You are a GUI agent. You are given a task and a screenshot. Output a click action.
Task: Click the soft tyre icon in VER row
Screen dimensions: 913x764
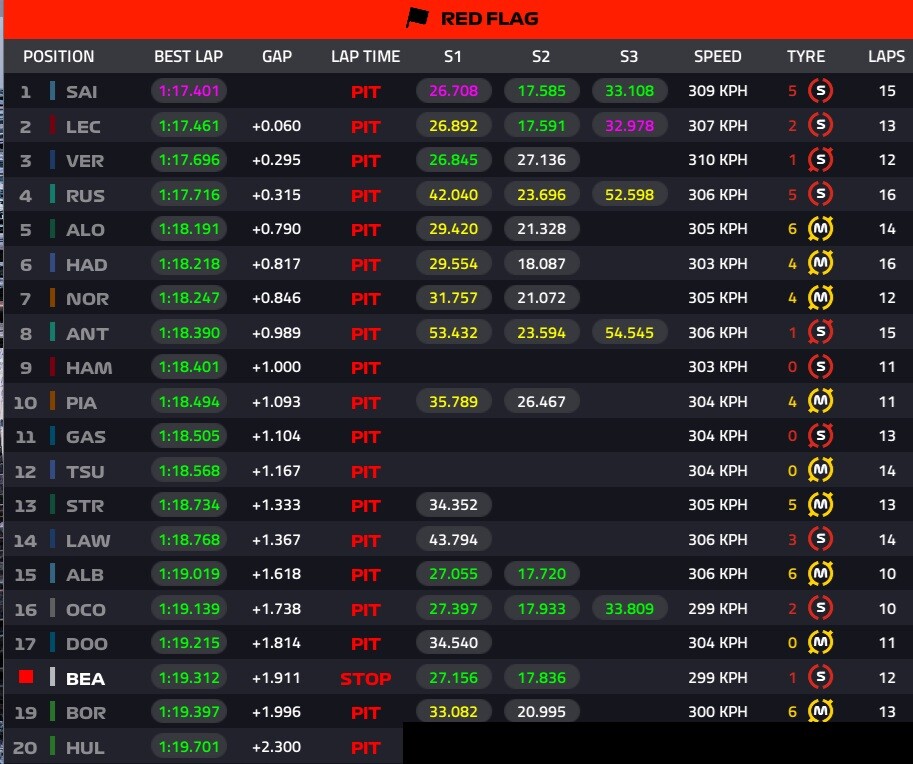(820, 160)
